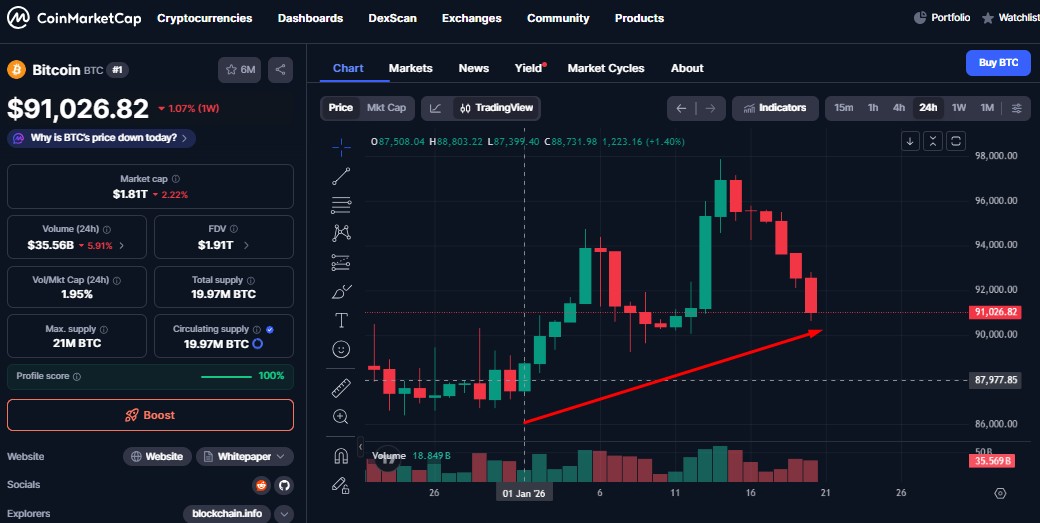Click the collapse chart pane icon
This screenshot has height=523, width=1040.
[933, 141]
